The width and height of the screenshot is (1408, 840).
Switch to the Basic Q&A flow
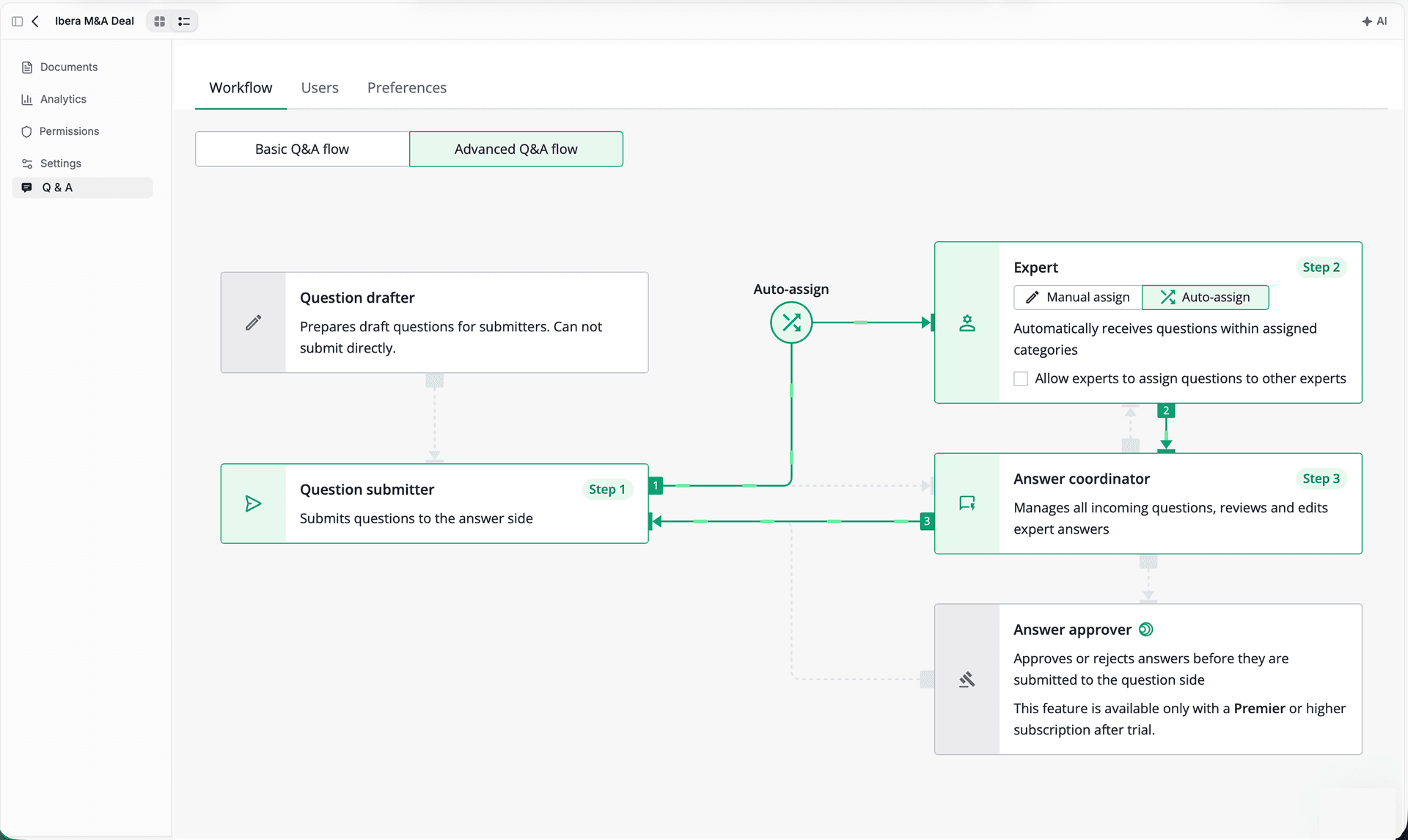[x=301, y=148]
